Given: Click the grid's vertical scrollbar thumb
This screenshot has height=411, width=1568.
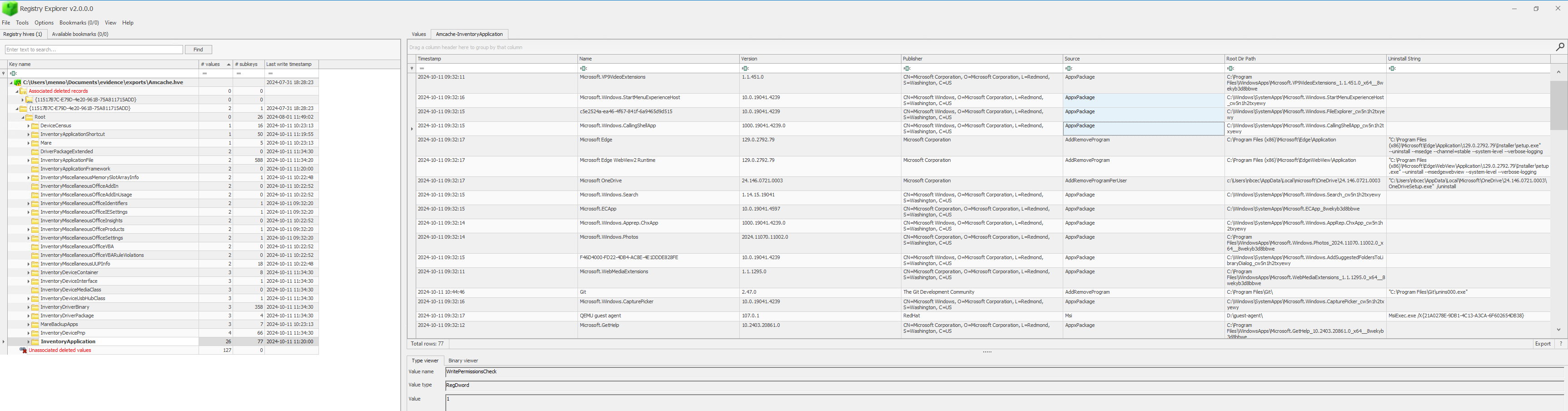Looking at the screenshot, I should point(1558,105).
